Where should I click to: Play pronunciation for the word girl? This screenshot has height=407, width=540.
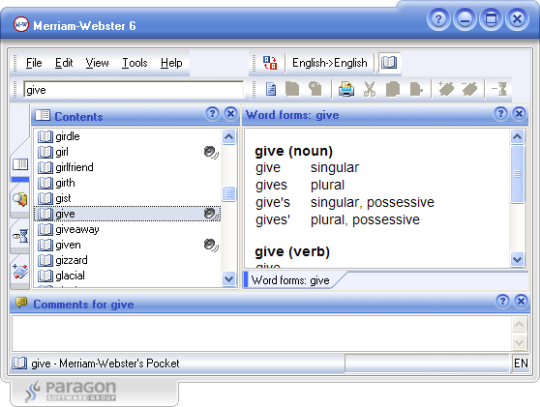coord(211,152)
